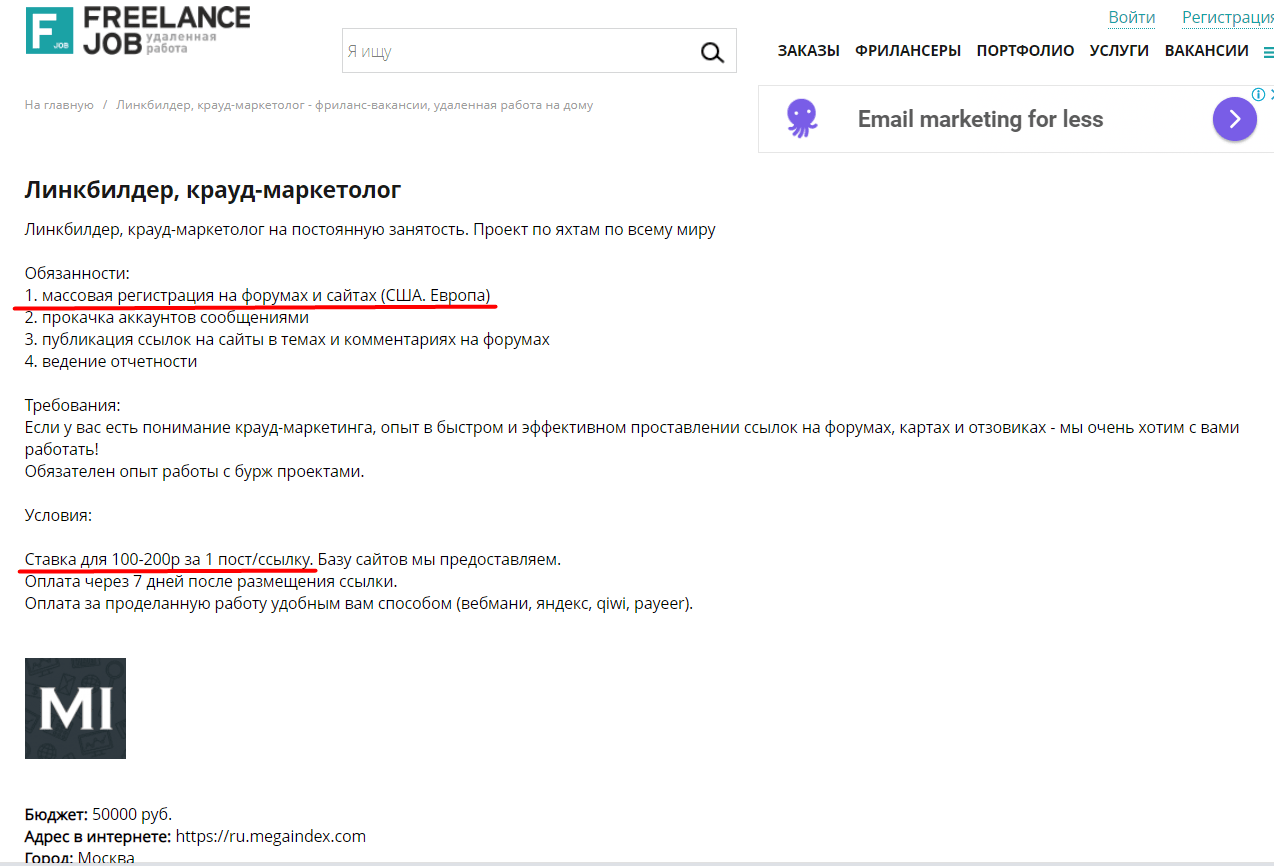
Task: Click the Линкбилдер vacancies breadcrumb link
Action: point(354,105)
